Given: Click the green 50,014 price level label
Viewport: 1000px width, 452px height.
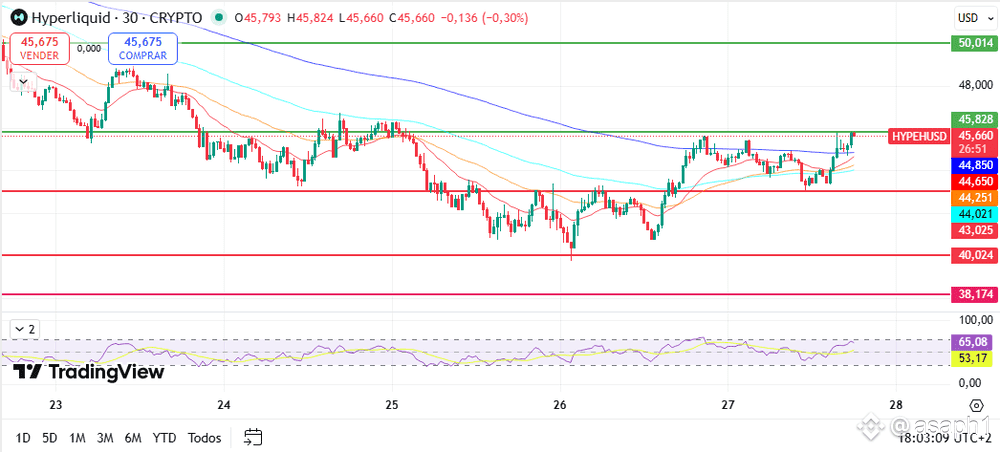Looking at the screenshot, I should pos(973,43).
